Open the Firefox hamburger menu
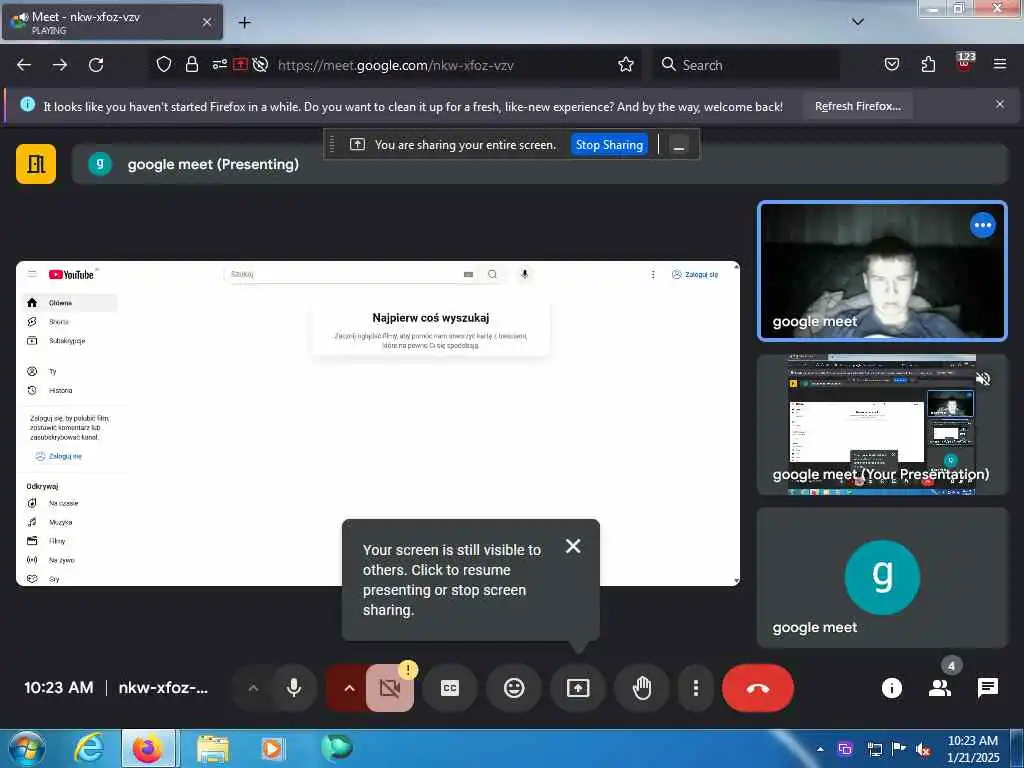The height and width of the screenshot is (768, 1024). [1000, 64]
